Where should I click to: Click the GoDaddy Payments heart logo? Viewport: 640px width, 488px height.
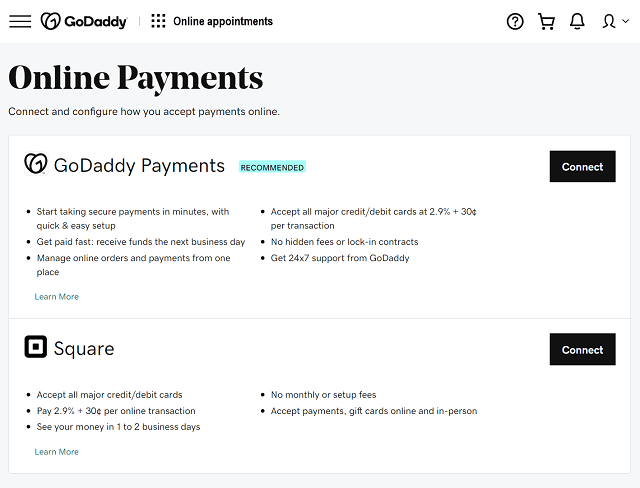(36, 165)
